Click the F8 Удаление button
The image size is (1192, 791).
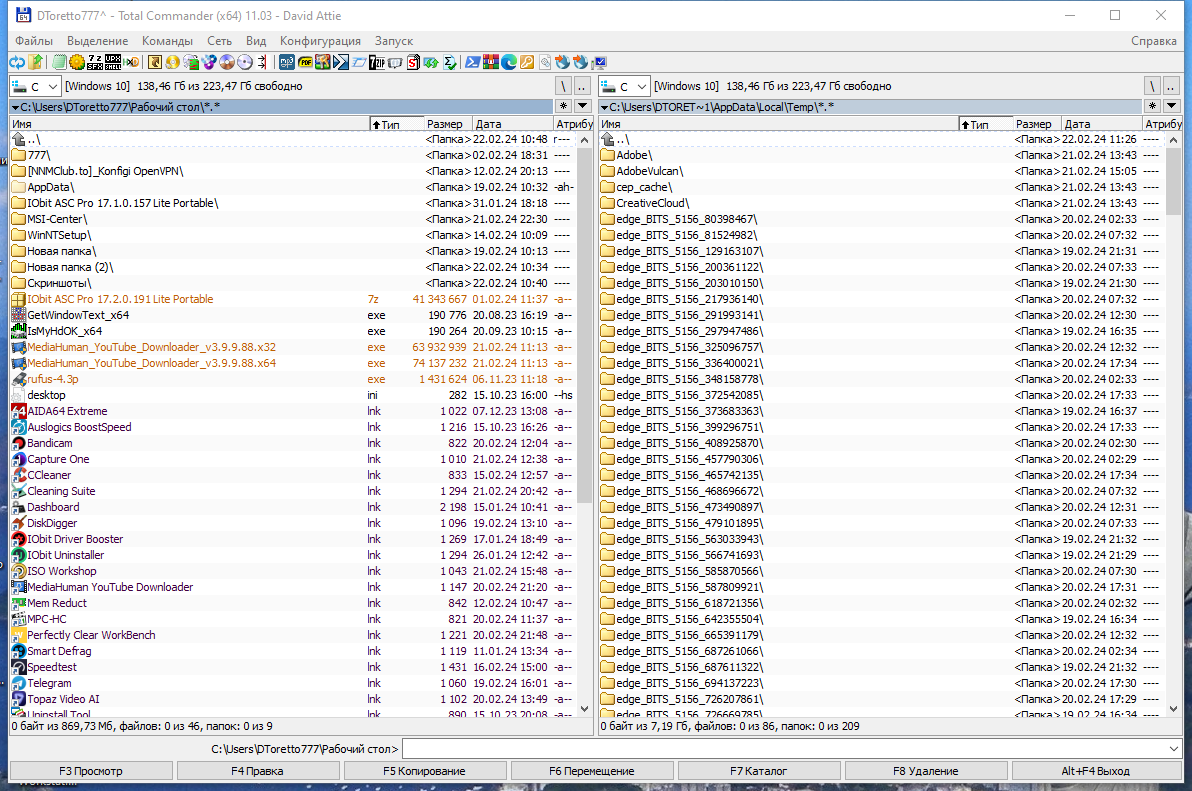coord(925,770)
